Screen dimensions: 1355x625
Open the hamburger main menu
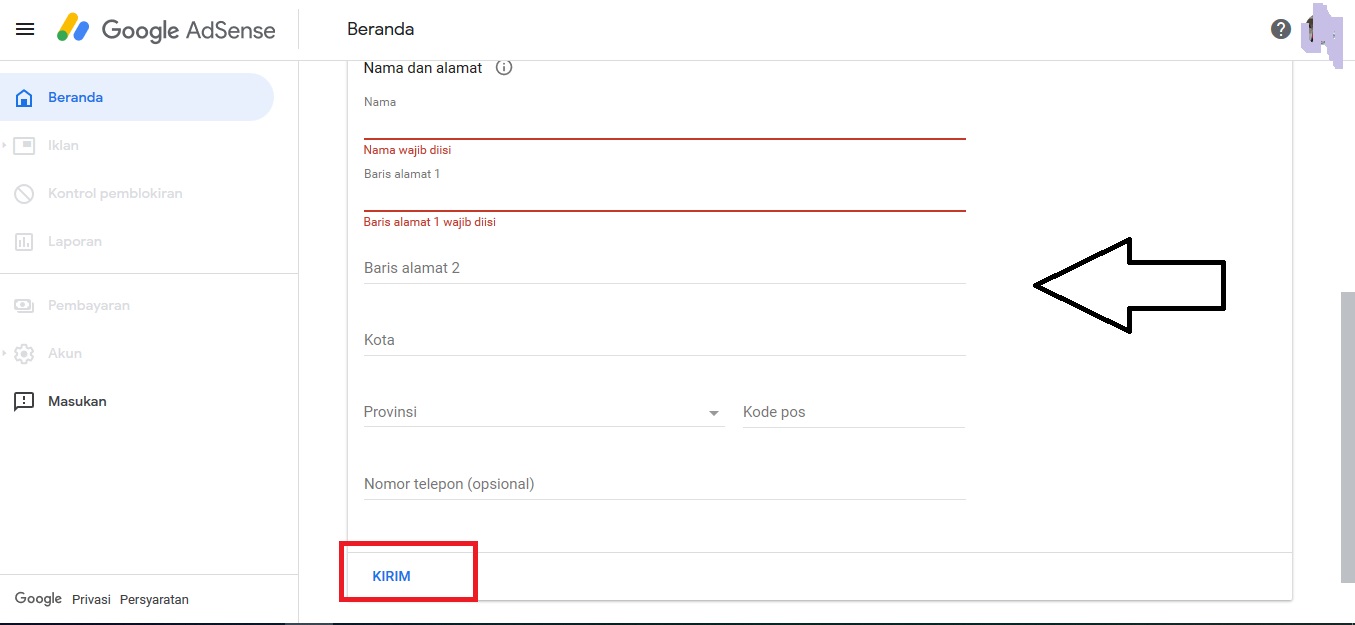click(x=25, y=29)
